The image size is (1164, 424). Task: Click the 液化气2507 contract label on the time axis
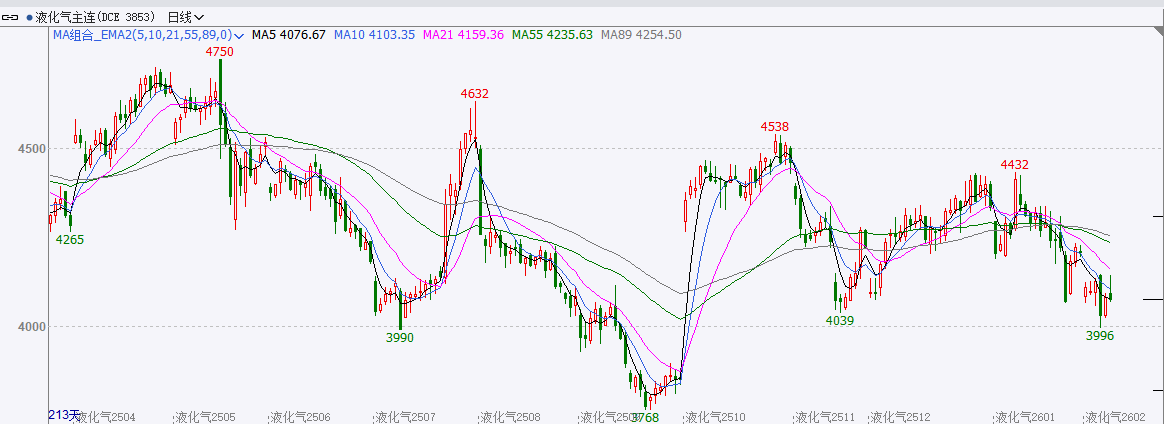coord(404,417)
